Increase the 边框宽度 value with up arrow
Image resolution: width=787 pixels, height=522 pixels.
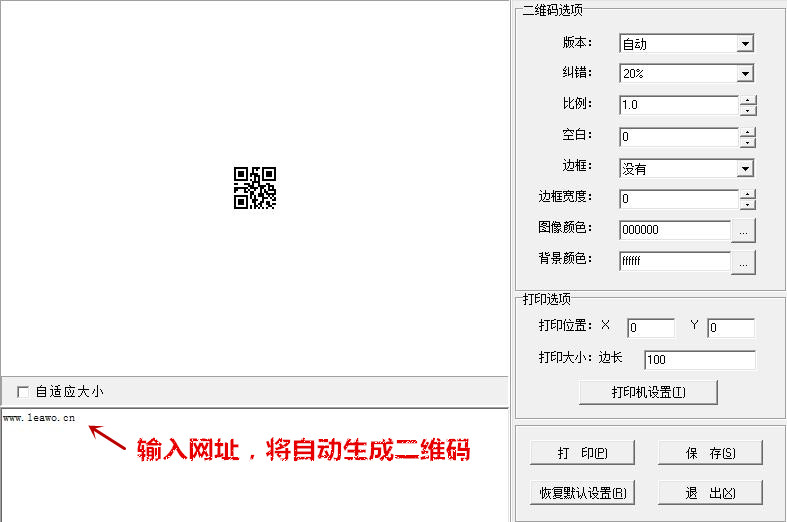pyautogui.click(x=748, y=194)
